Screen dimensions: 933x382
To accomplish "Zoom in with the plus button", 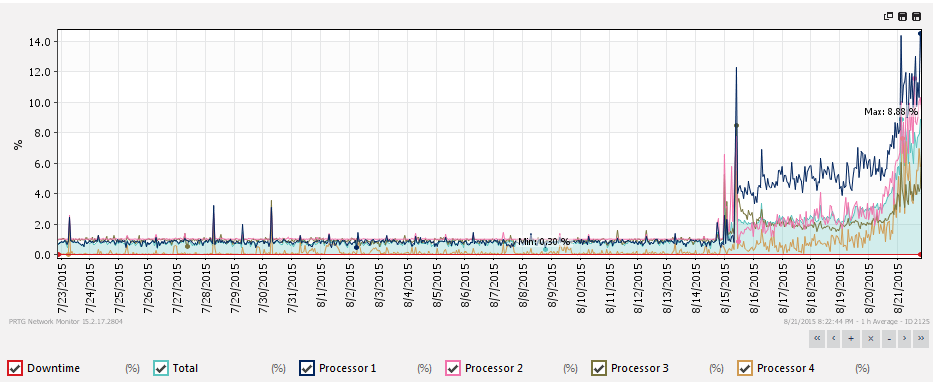I will (x=851, y=339).
